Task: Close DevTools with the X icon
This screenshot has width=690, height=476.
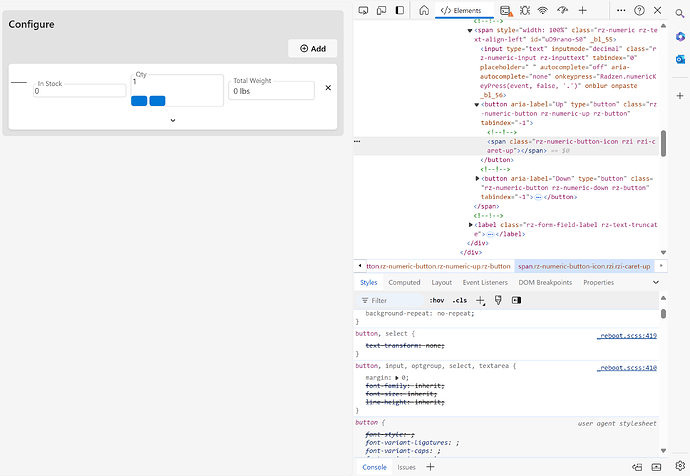Action: (x=657, y=10)
